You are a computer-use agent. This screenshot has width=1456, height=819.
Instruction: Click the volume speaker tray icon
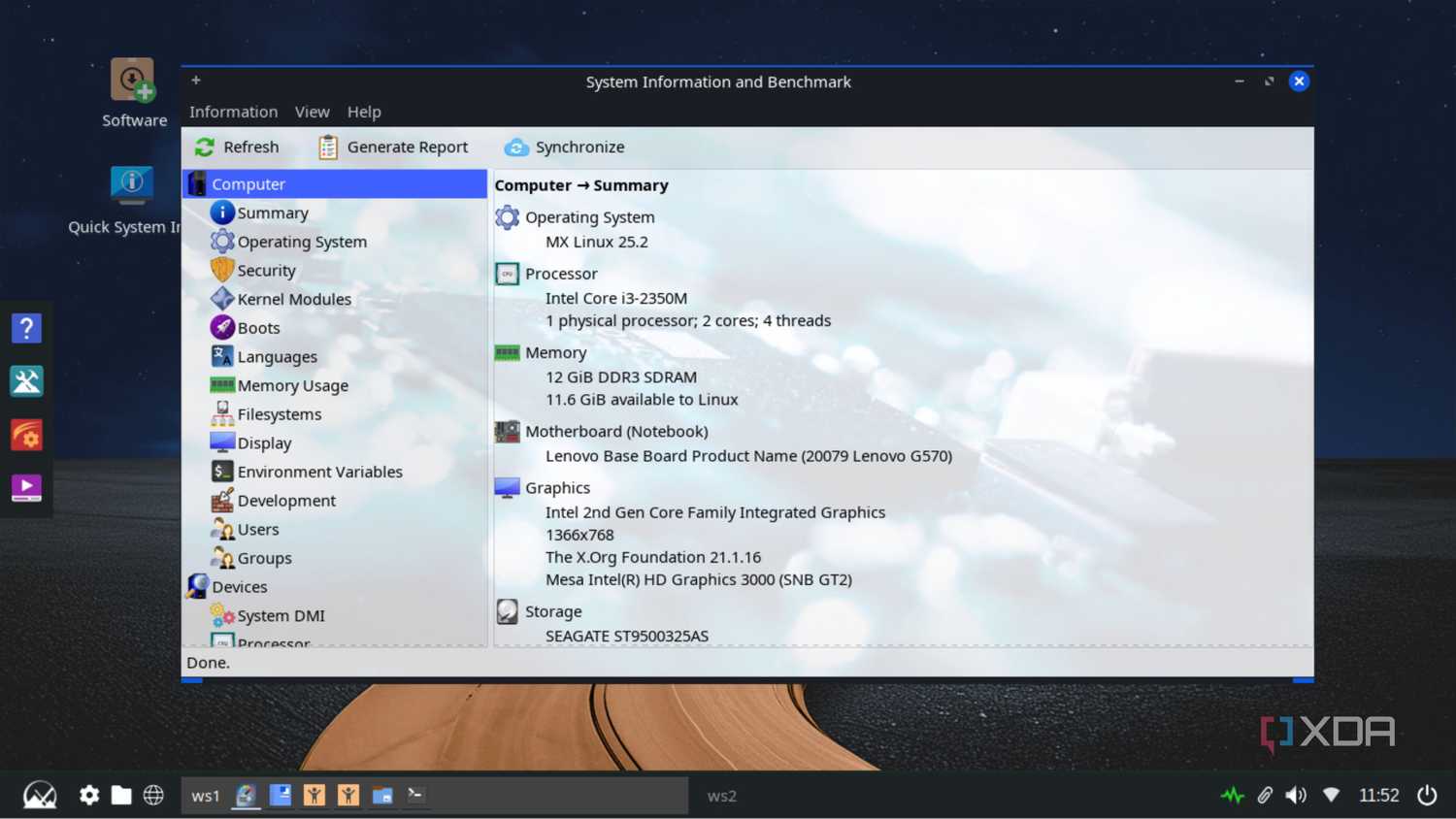1296,796
